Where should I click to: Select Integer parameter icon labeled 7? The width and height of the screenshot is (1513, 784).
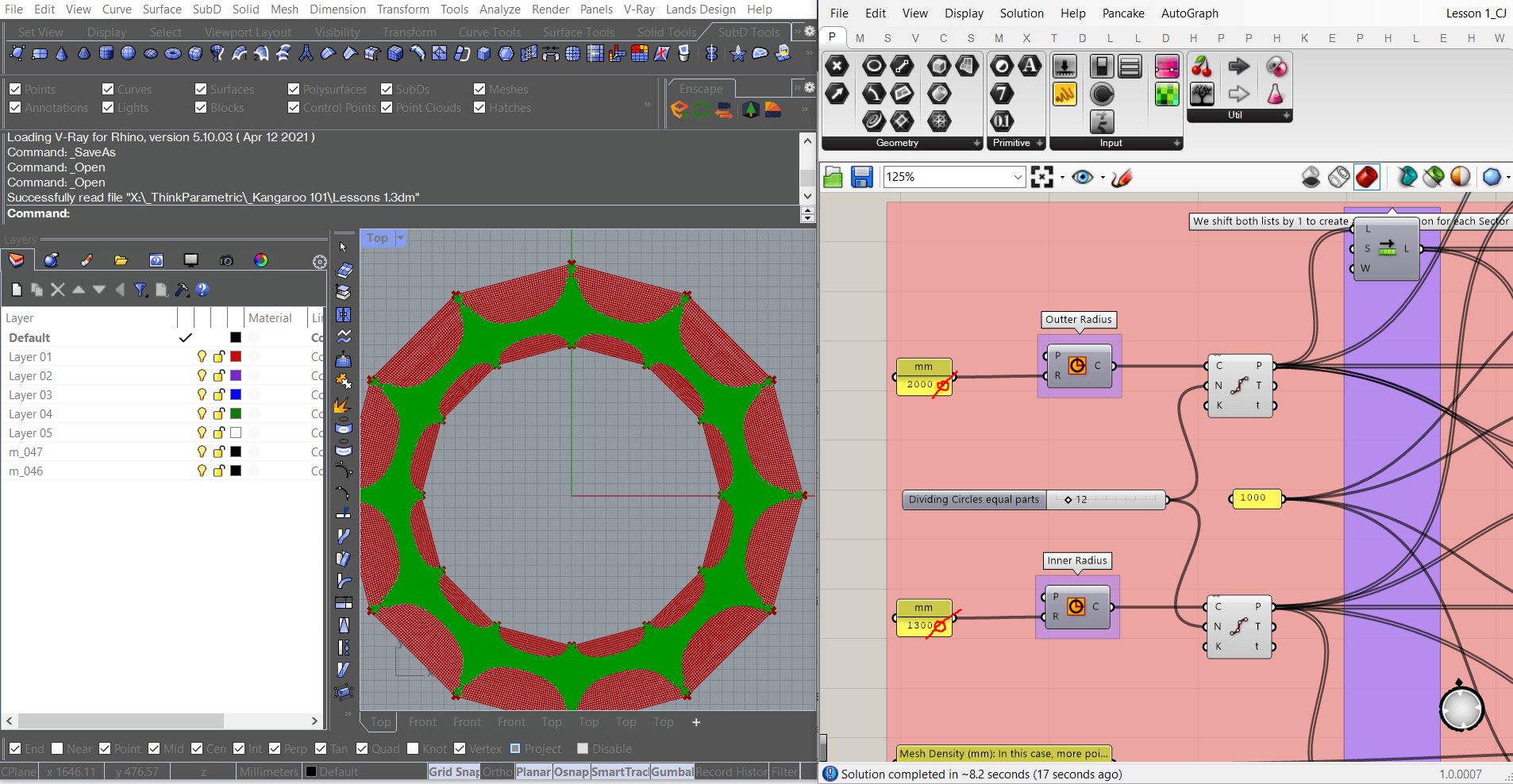1003,94
